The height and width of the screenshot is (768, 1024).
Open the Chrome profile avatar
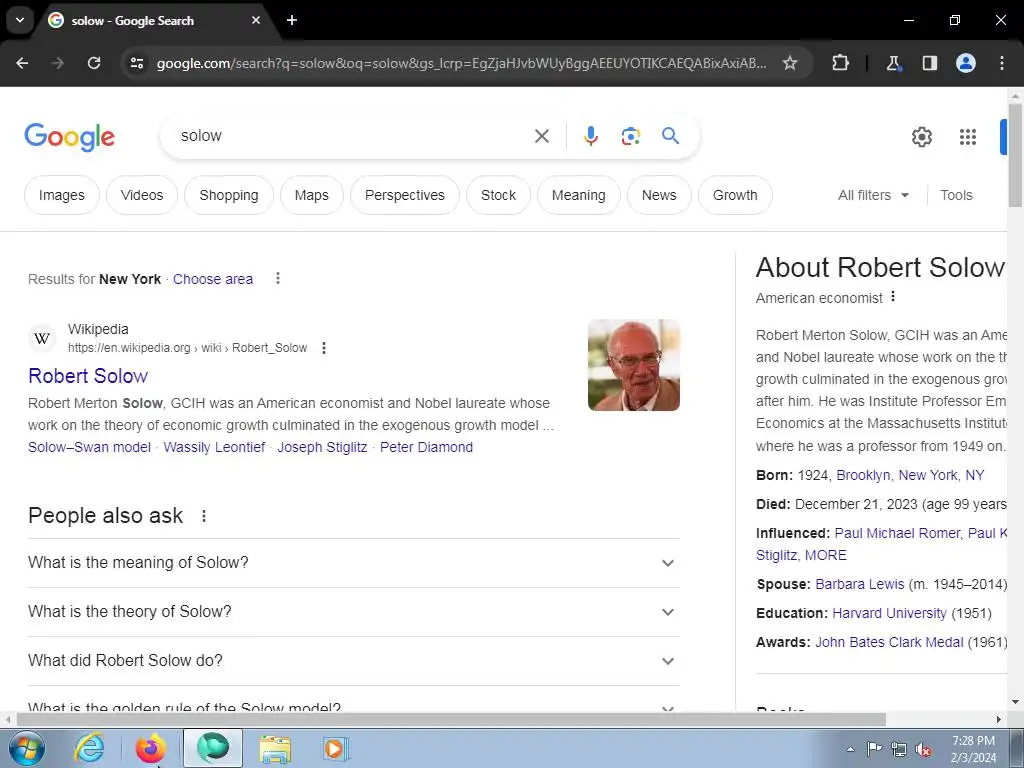pos(966,63)
